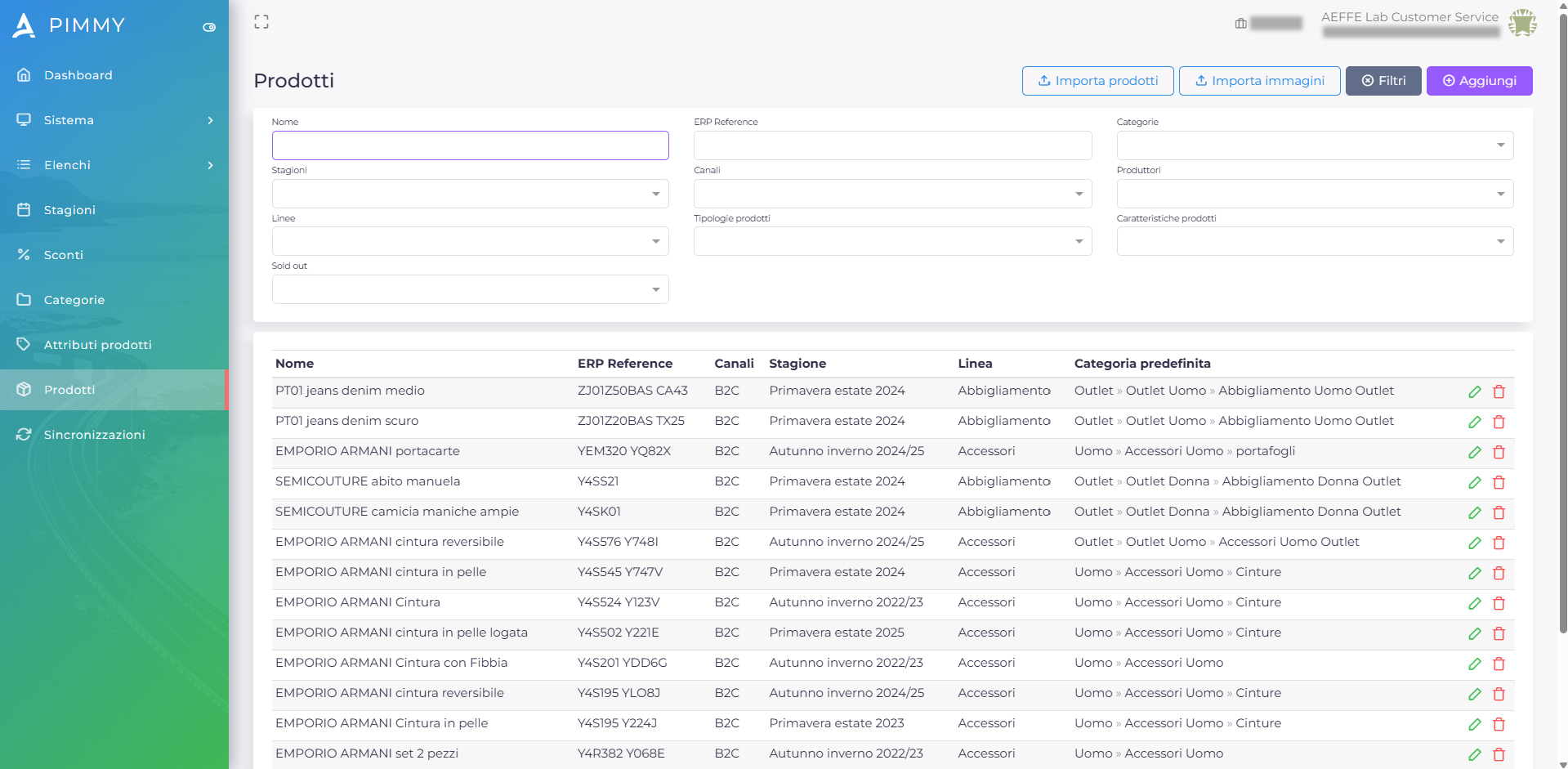Click the Categoria predefinita column header
Image resolution: width=1568 pixels, height=769 pixels.
click(x=1142, y=364)
